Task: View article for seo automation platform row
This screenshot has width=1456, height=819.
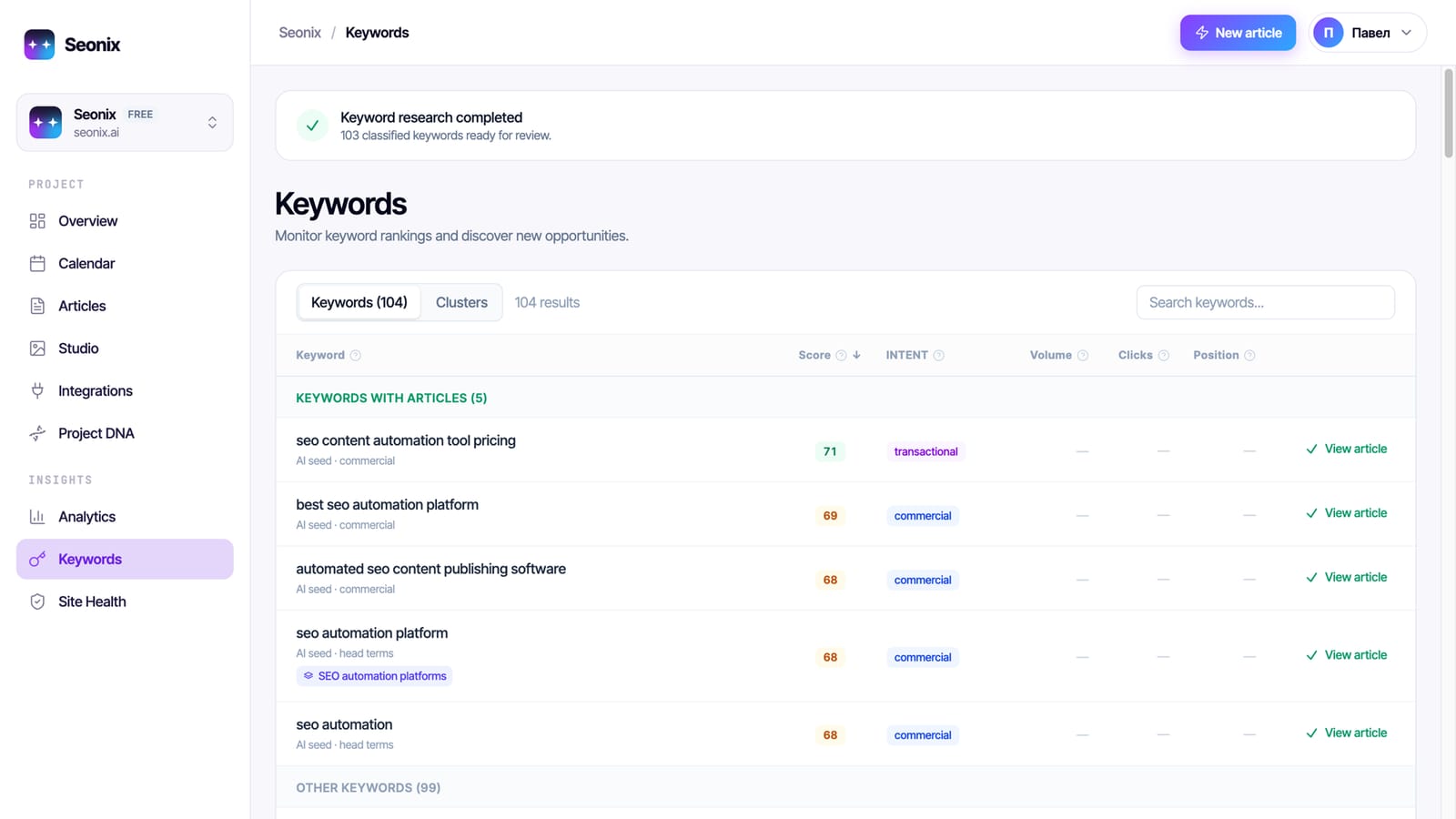Action: tap(1347, 655)
